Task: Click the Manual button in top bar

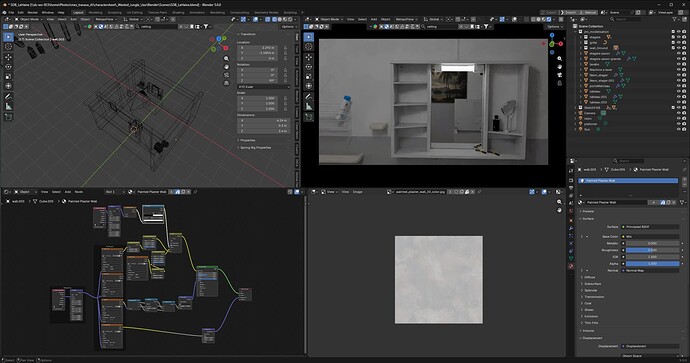Action: coord(588,12)
